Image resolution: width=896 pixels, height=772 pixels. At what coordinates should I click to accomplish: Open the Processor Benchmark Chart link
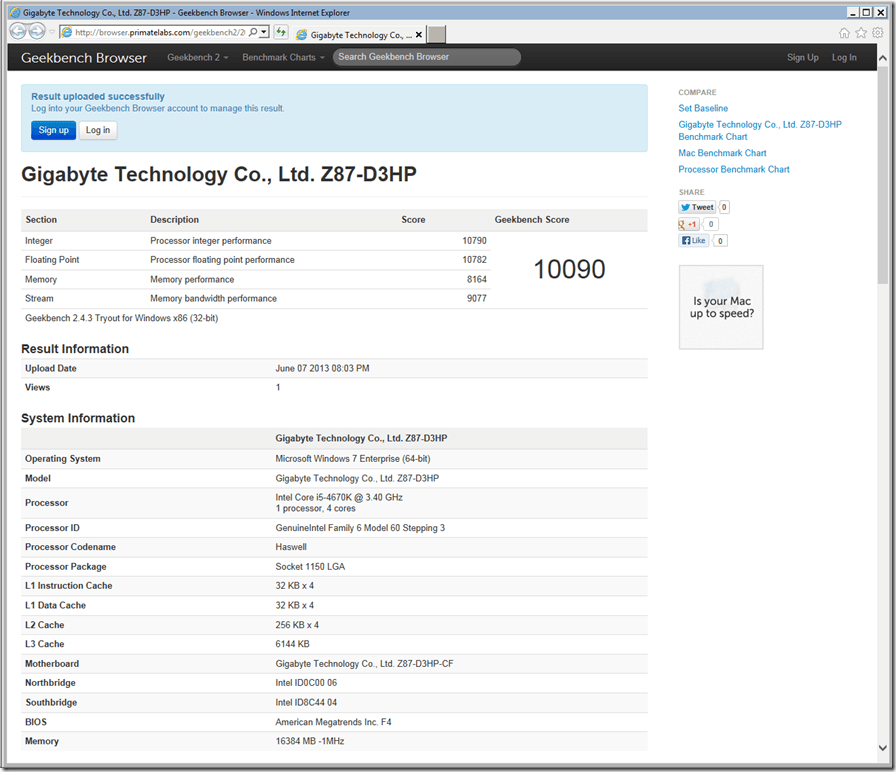tap(734, 170)
